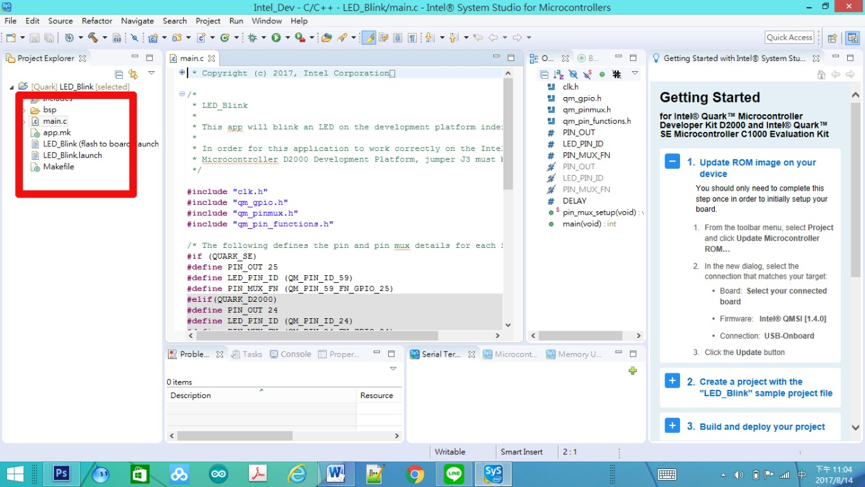Click the C/C++ perspective icon
The height and width of the screenshot is (487, 865).
pyautogui.click(x=853, y=38)
